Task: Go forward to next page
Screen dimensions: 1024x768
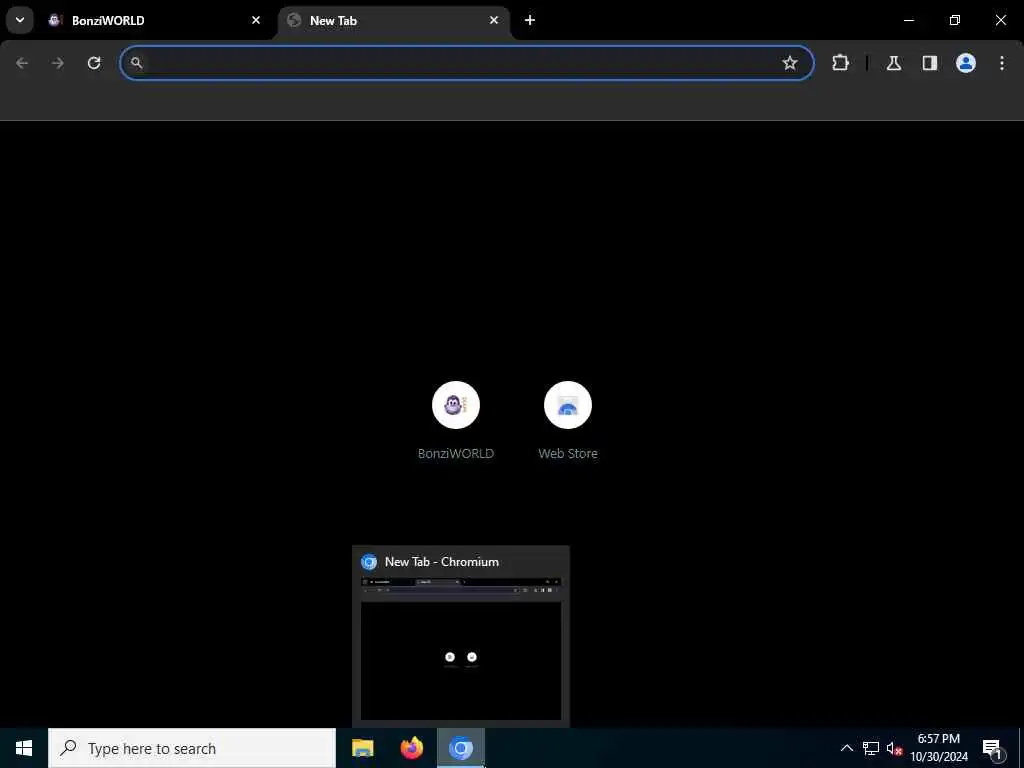Action: point(58,63)
